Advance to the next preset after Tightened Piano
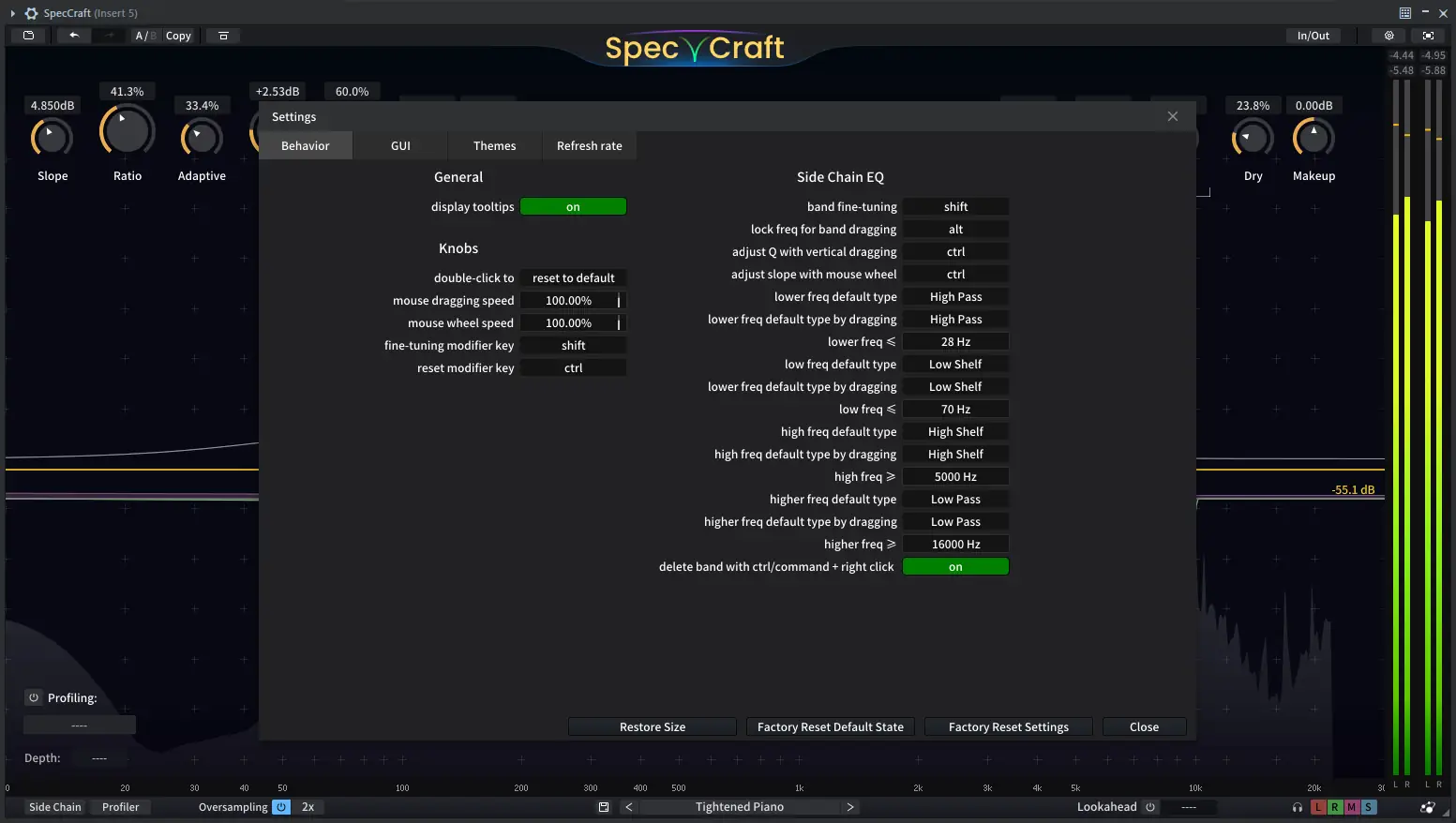Image resolution: width=1456 pixels, height=823 pixels. tap(849, 806)
